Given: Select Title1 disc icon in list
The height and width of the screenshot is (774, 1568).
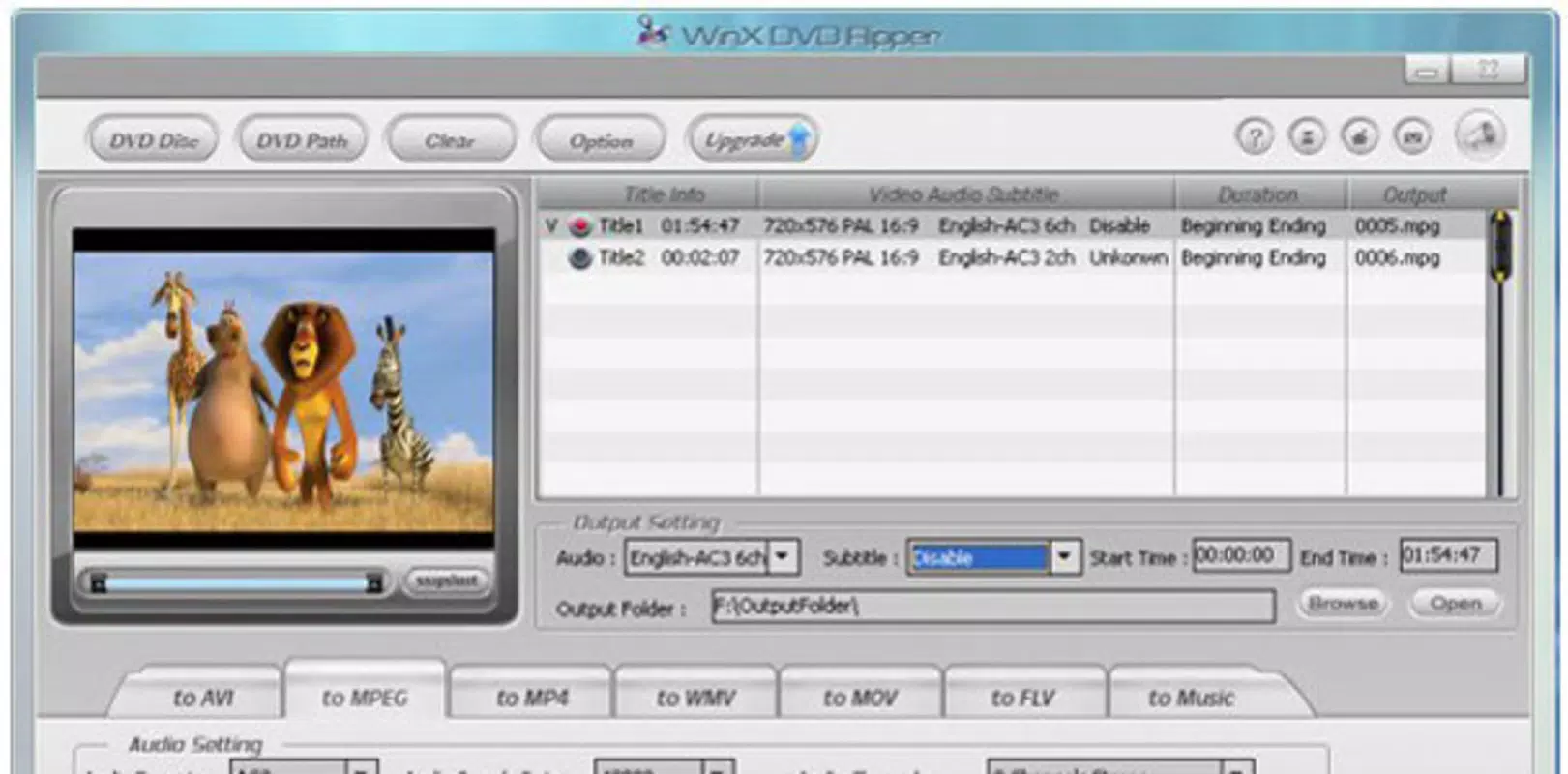Looking at the screenshot, I should [x=580, y=226].
